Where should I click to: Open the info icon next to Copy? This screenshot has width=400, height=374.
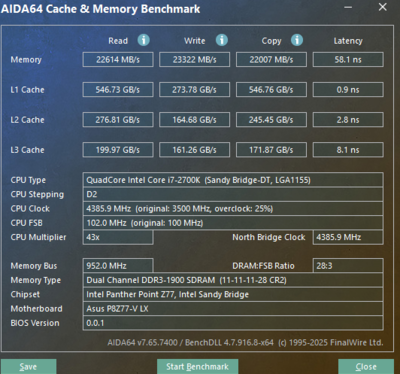point(297,40)
